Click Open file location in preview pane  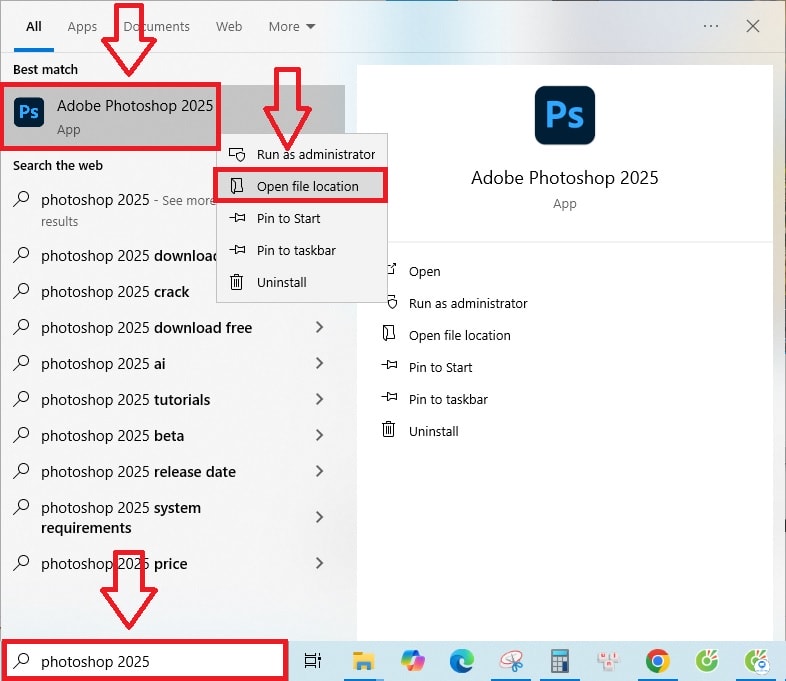click(460, 336)
